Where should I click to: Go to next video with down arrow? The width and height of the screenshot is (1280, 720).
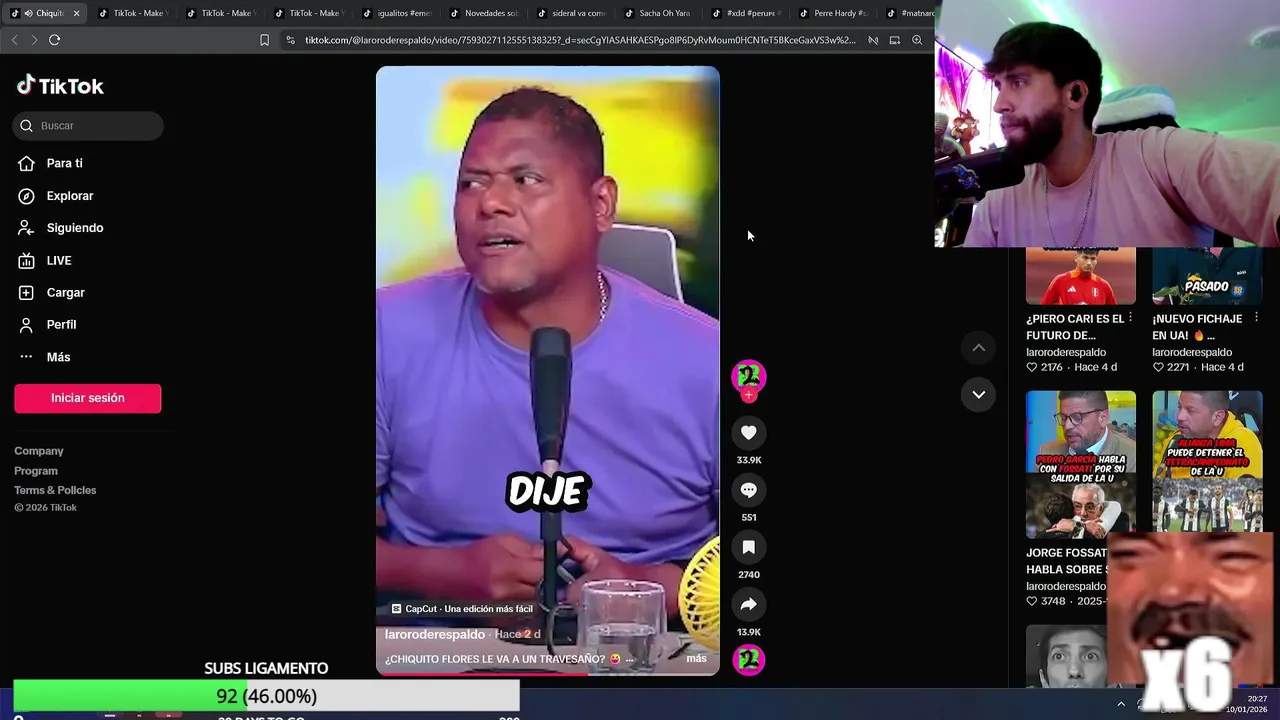pos(979,394)
